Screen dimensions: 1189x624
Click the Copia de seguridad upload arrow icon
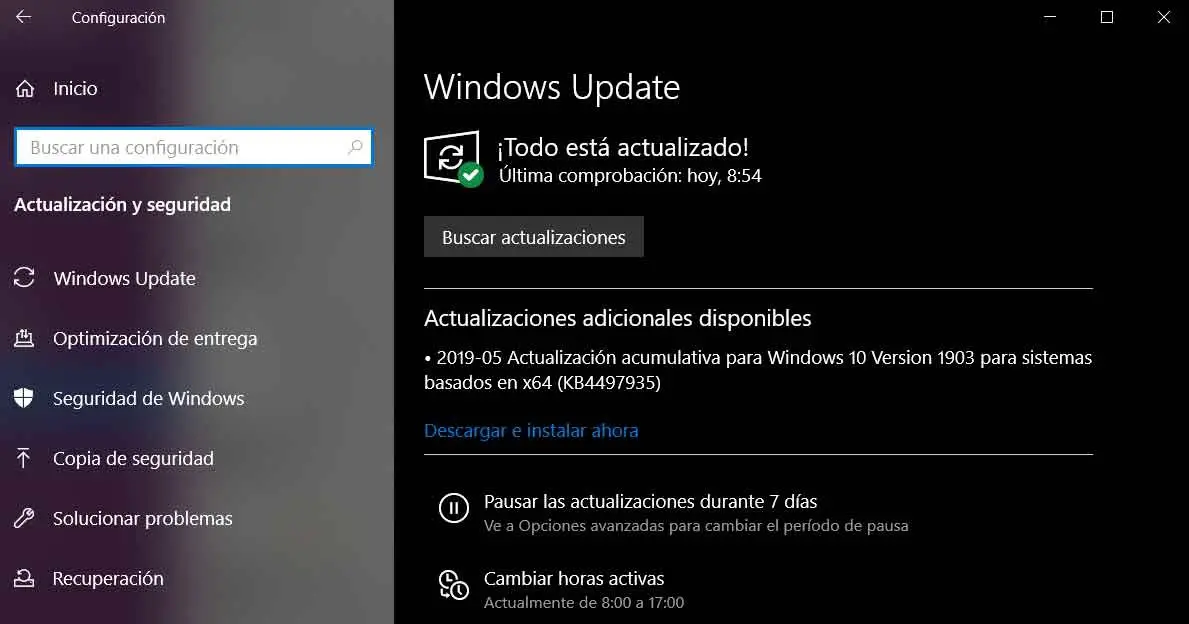(24, 458)
